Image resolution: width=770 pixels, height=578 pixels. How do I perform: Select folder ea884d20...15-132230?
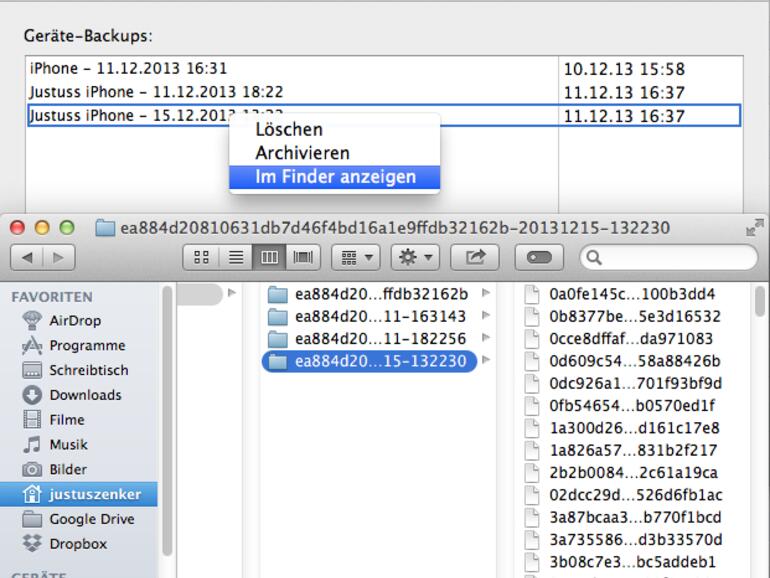click(x=369, y=361)
